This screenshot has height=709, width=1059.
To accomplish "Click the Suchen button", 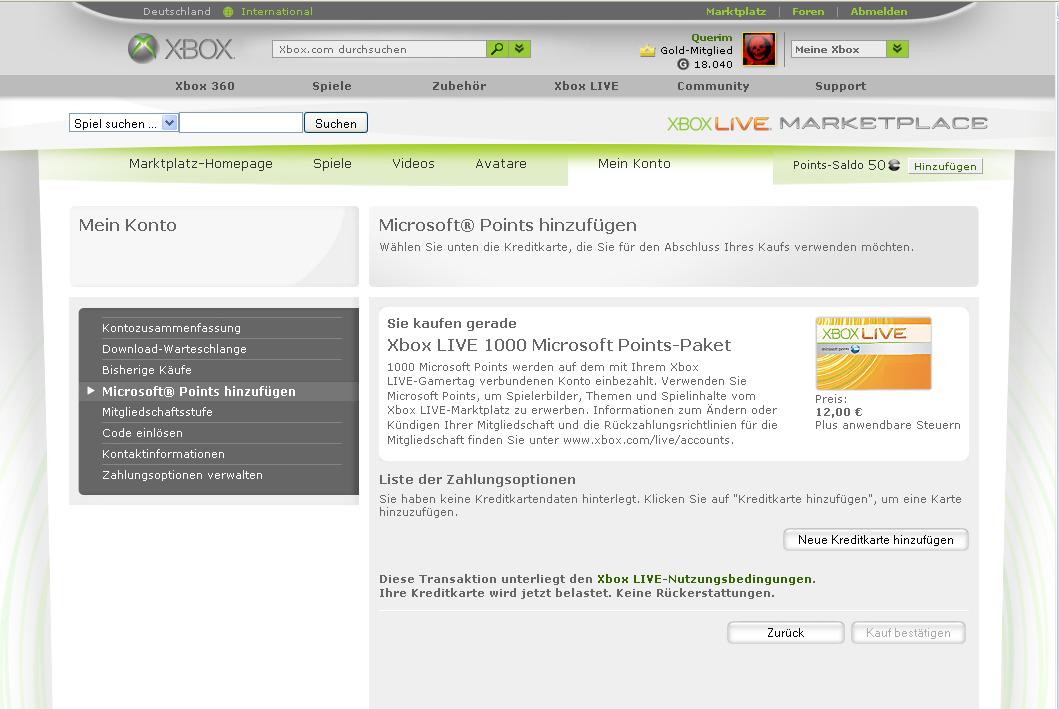I will [336, 123].
